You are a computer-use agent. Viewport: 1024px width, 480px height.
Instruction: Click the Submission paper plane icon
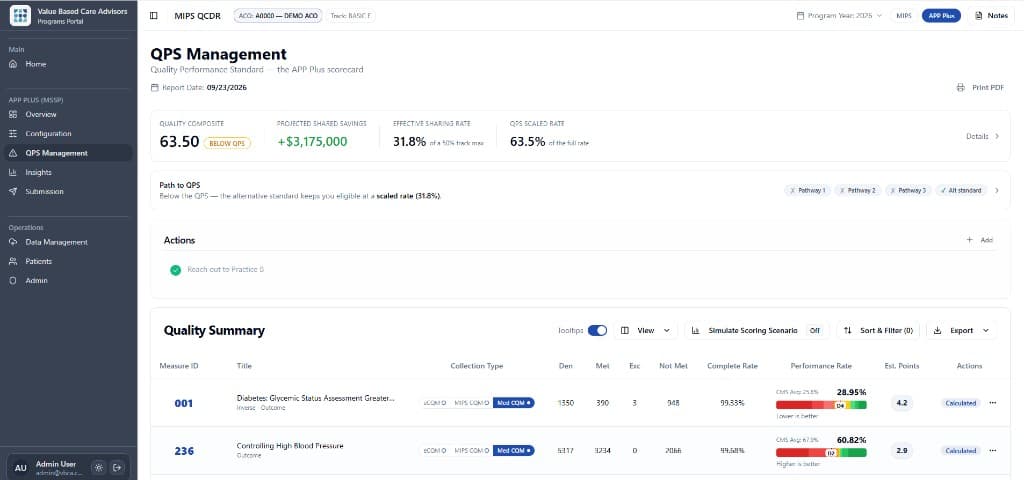point(13,191)
